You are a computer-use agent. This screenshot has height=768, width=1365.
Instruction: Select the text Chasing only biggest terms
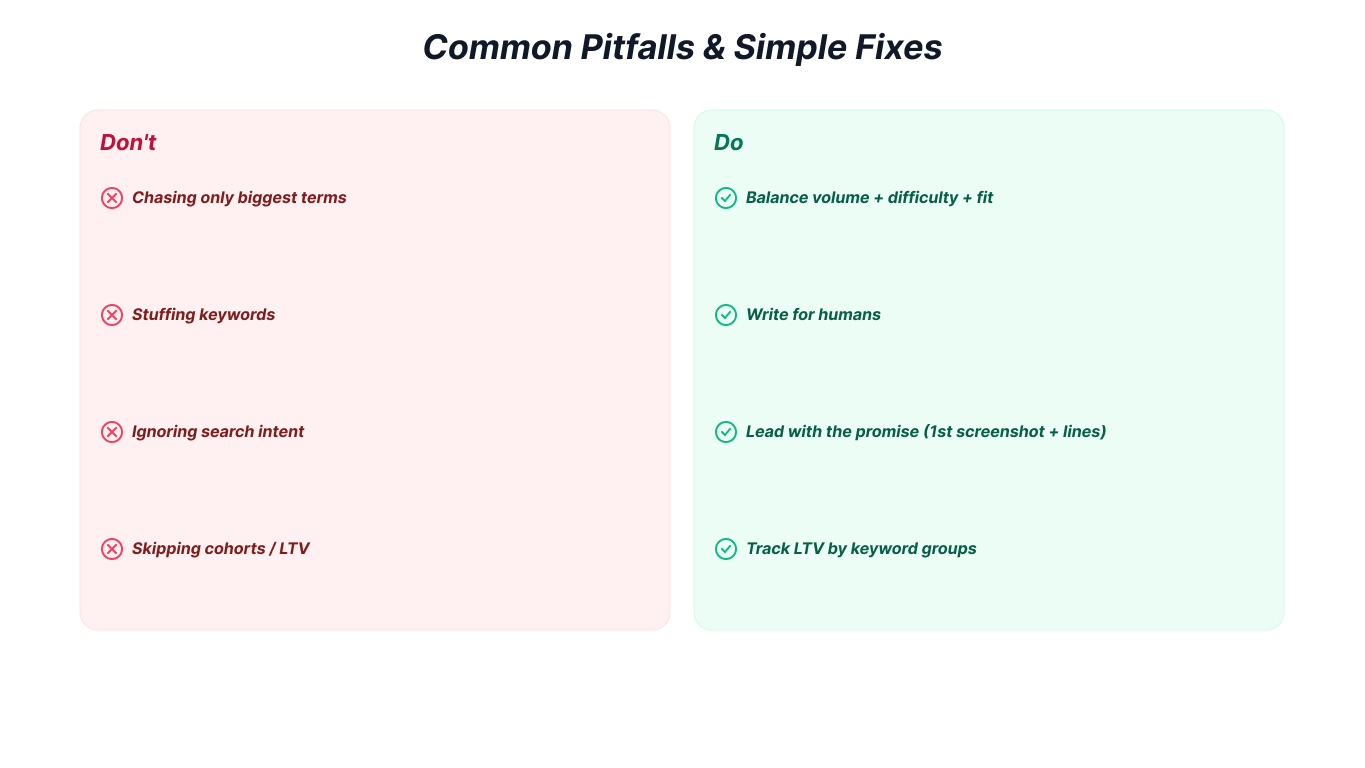tap(239, 198)
